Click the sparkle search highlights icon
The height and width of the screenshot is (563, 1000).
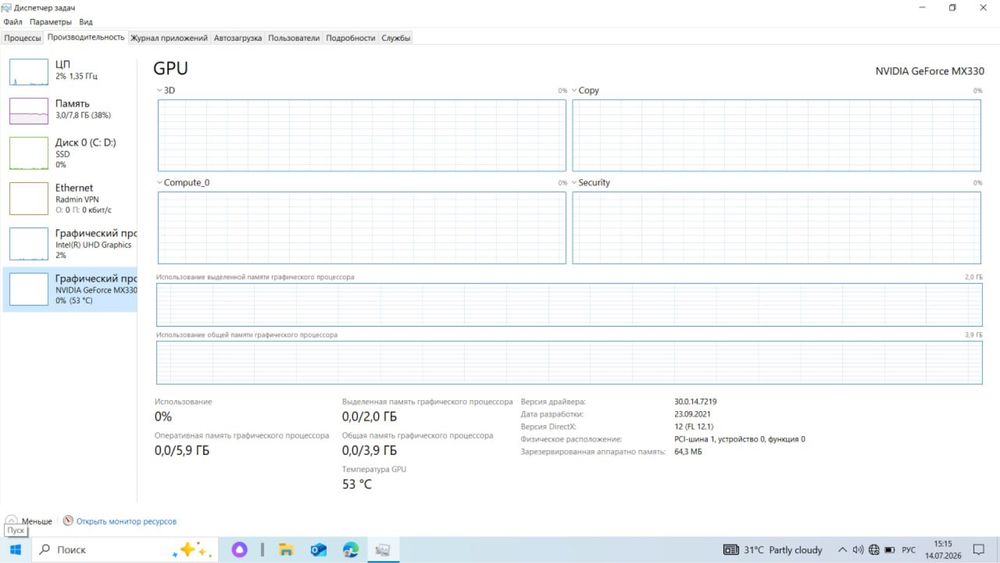(191, 550)
